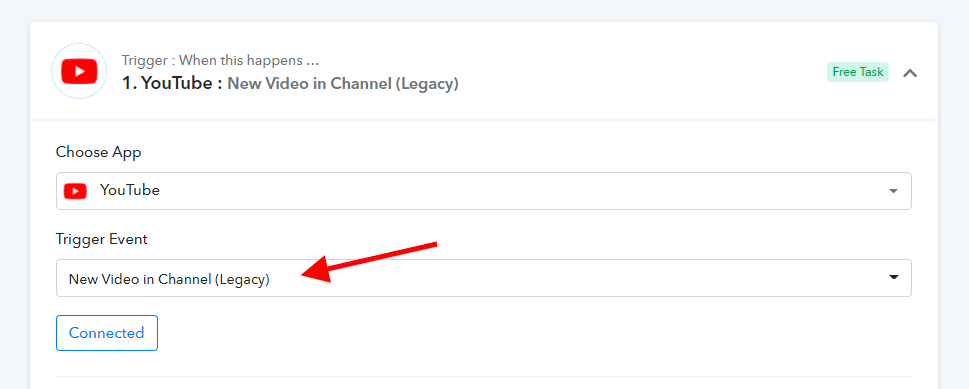Open the Choose App dropdown arrow
The image size is (969, 389).
(x=893, y=191)
